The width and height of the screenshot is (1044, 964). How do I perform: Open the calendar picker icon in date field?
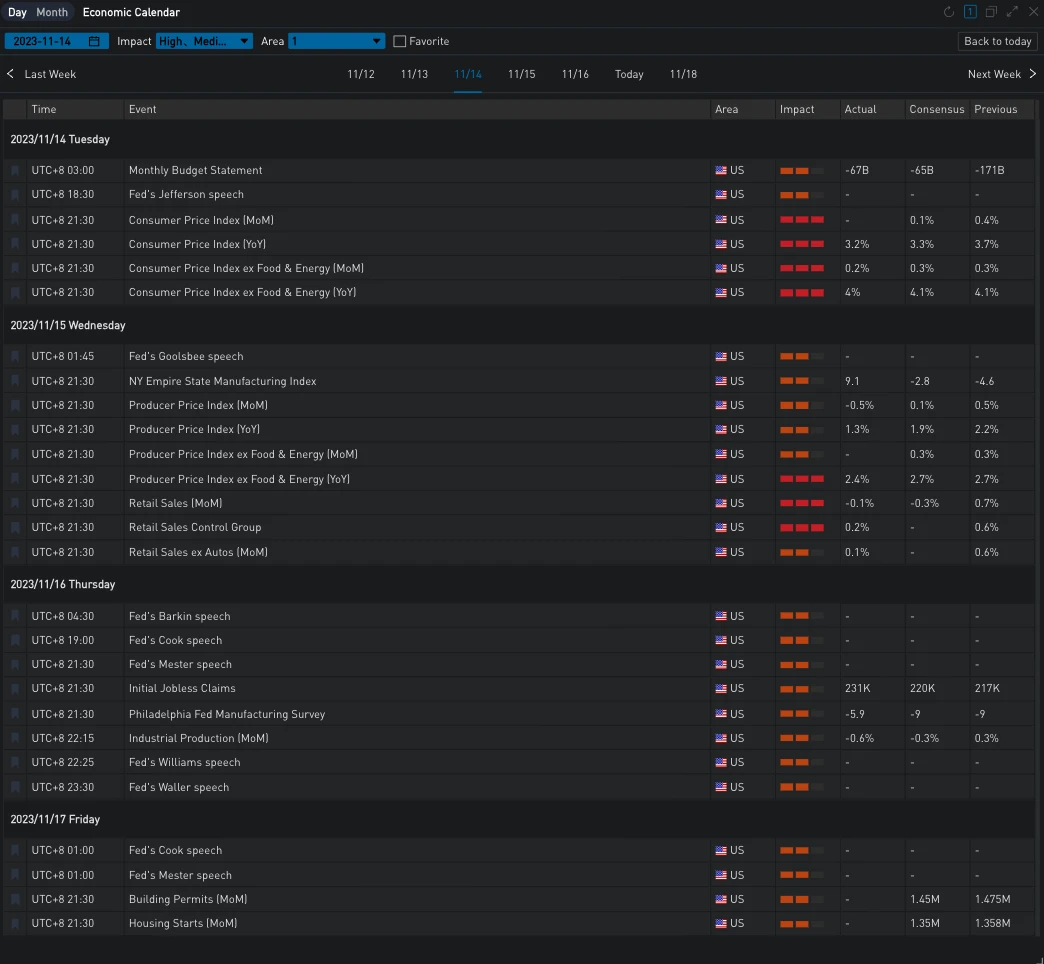94,41
